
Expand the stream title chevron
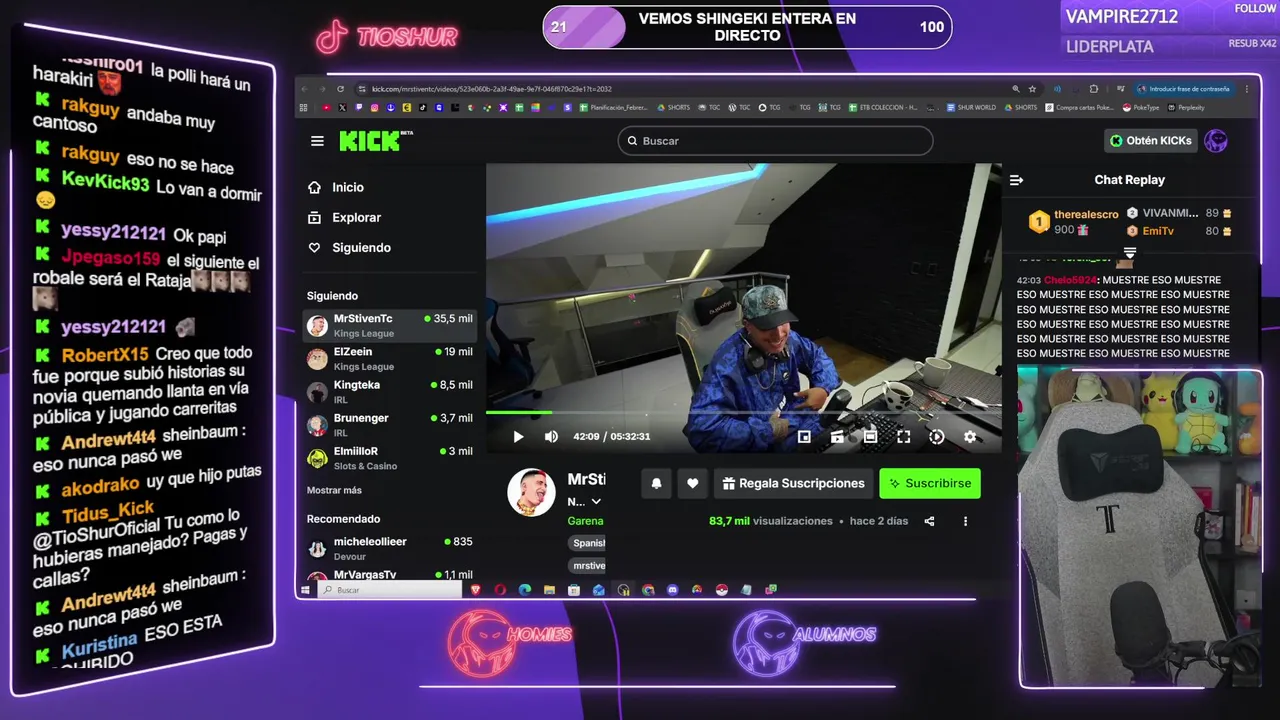(x=596, y=502)
